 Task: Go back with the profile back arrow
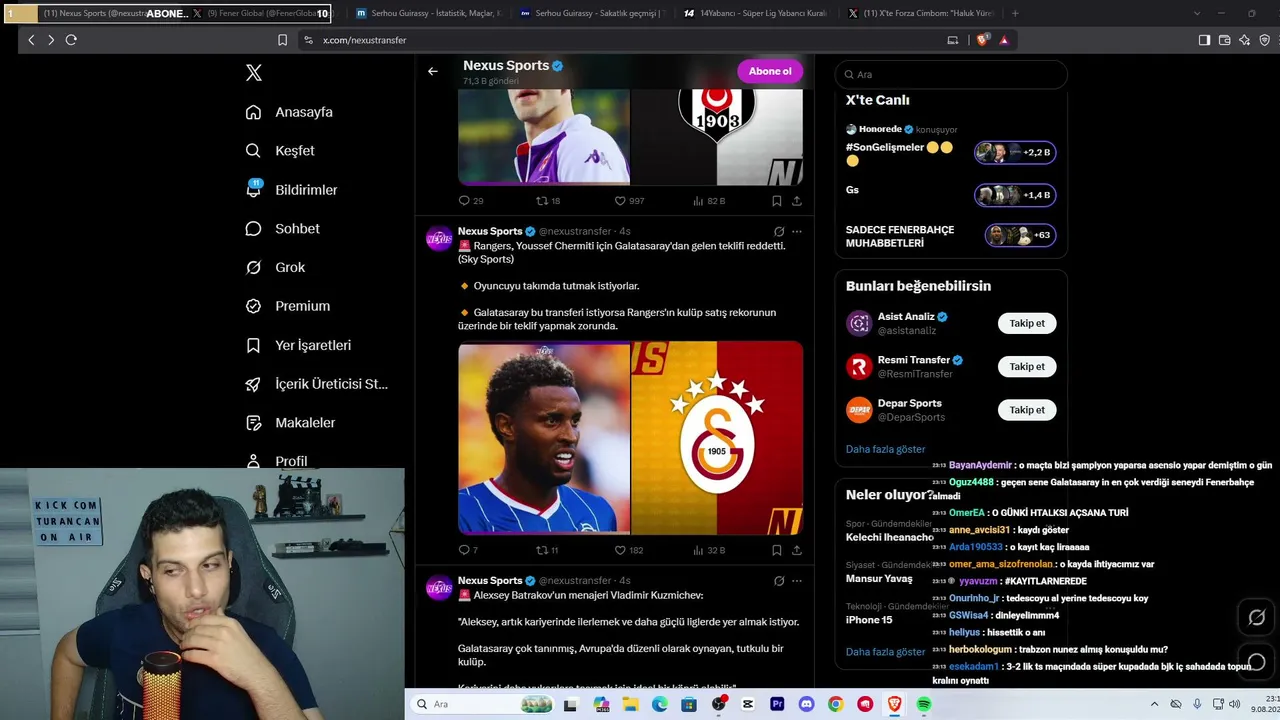pos(432,71)
